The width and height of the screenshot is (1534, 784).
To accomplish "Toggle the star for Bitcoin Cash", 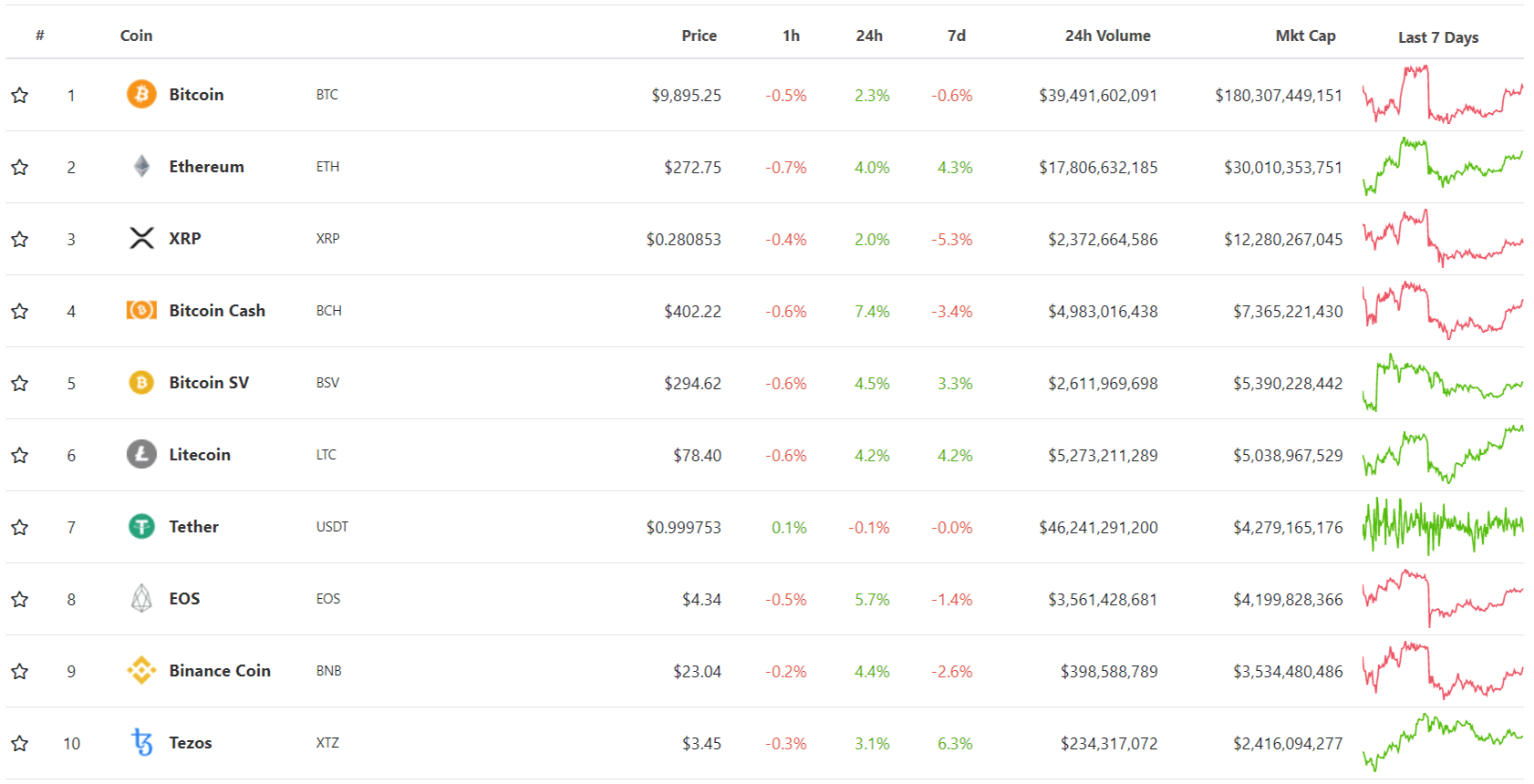I will (19, 311).
